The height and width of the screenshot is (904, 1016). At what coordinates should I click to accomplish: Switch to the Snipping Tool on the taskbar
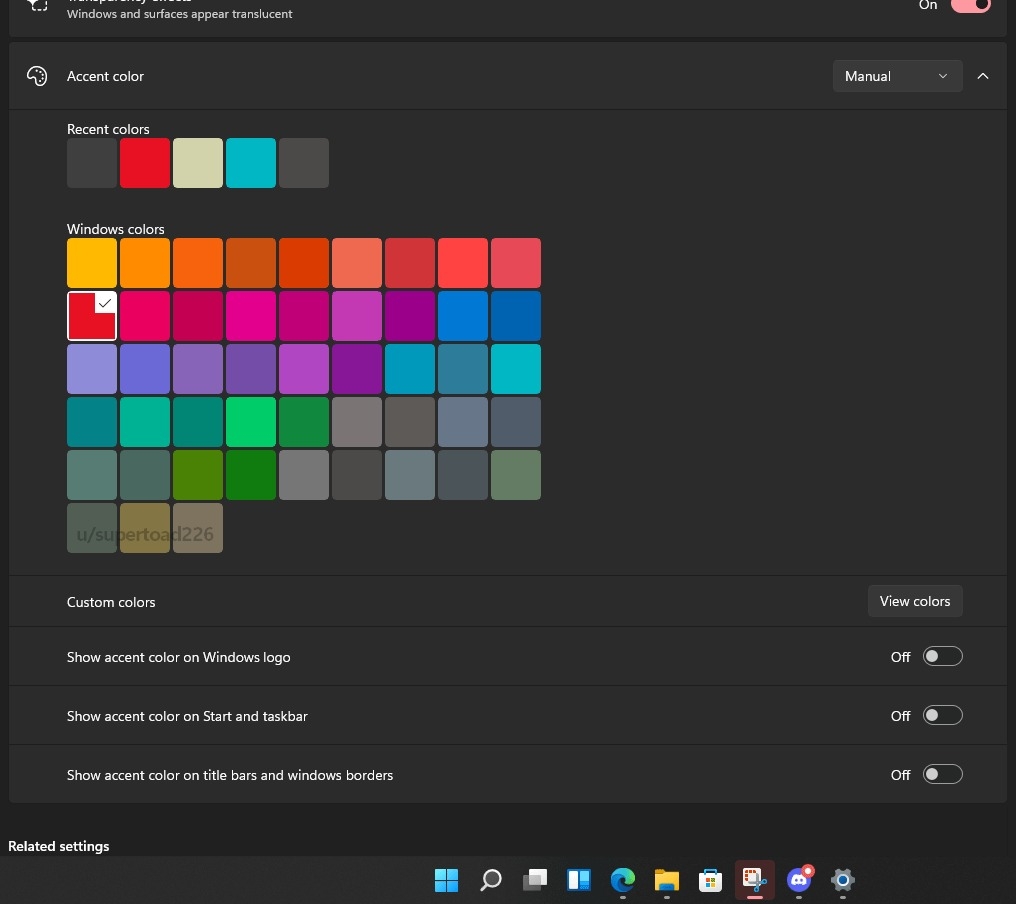(x=754, y=880)
